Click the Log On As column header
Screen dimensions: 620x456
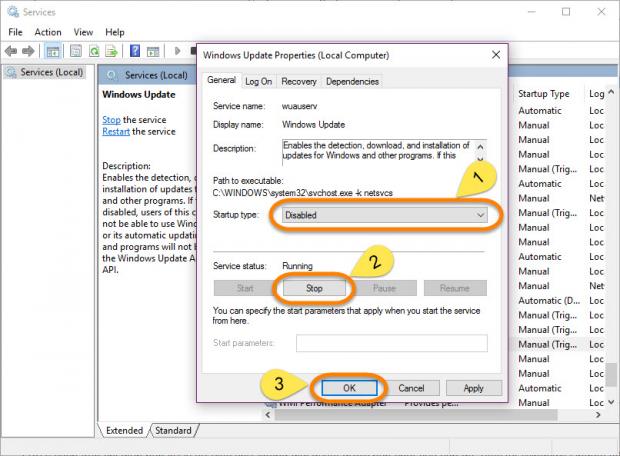tap(596, 94)
